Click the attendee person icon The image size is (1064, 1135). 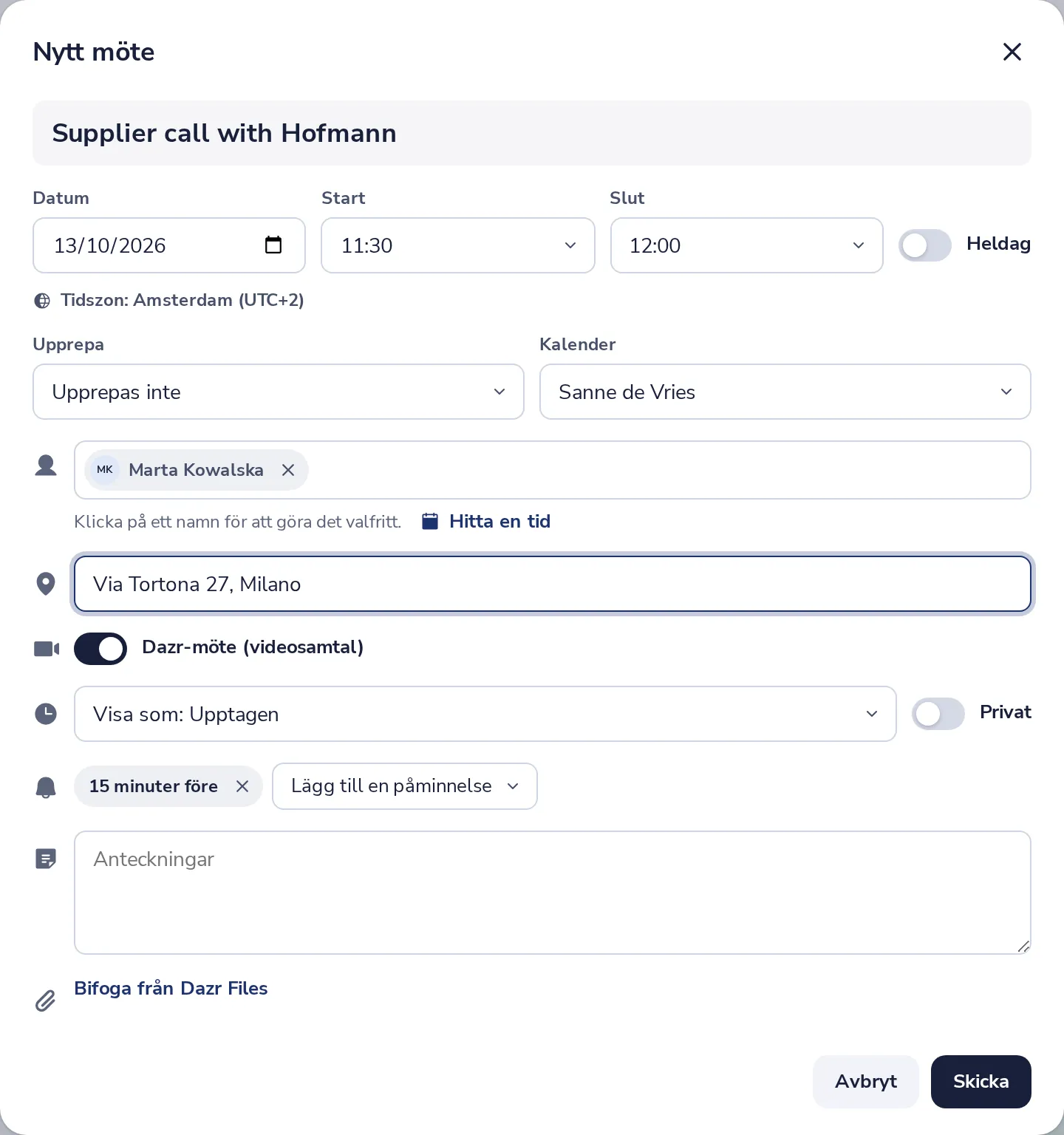click(46, 466)
